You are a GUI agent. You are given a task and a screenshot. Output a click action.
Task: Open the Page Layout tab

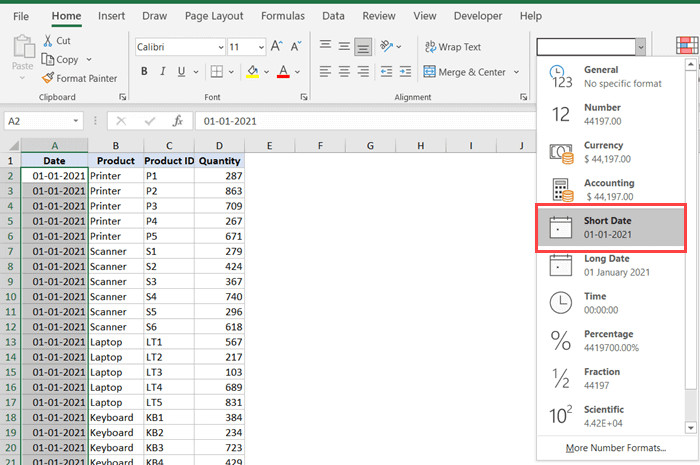click(214, 16)
